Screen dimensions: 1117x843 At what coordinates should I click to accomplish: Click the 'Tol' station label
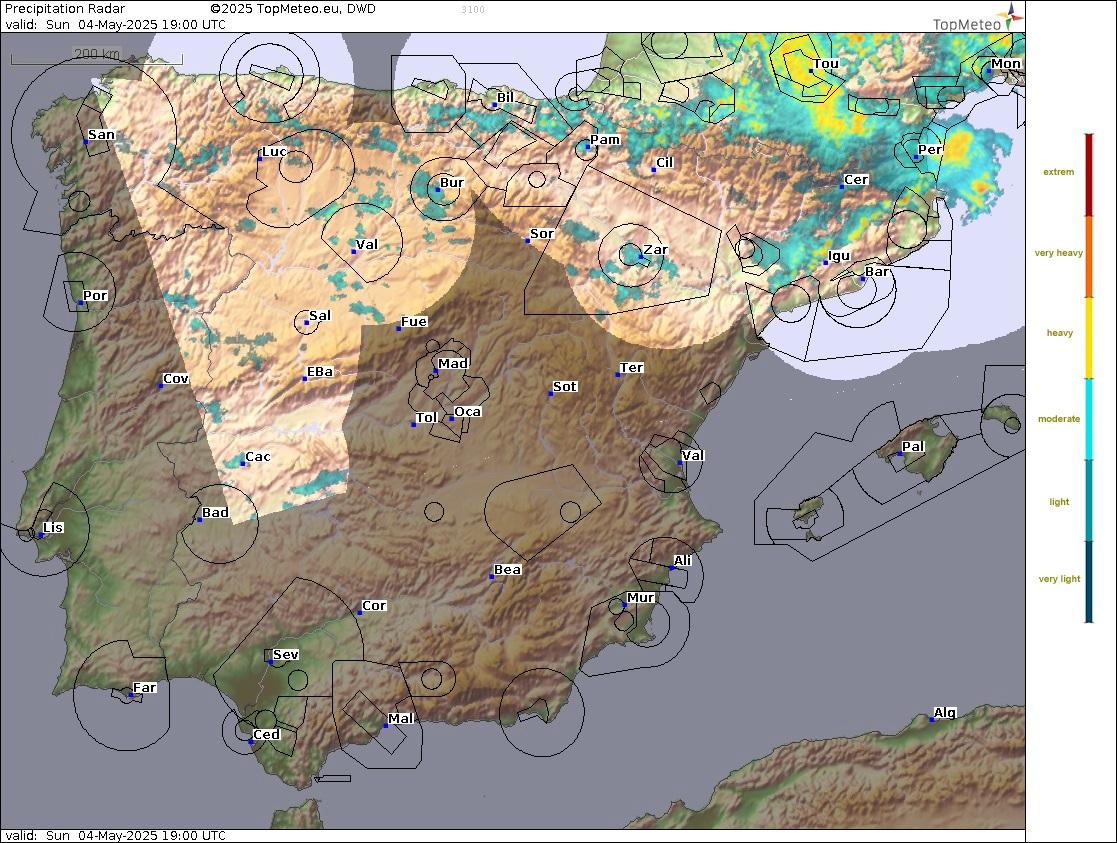coord(426,418)
